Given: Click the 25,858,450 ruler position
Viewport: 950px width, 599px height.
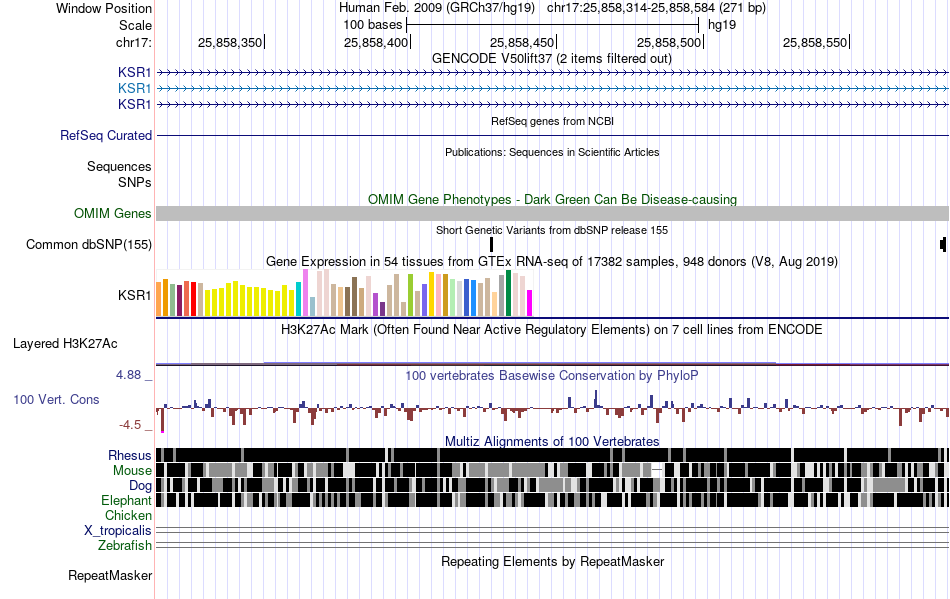Looking at the screenshot, I should pyautogui.click(x=522, y=42).
